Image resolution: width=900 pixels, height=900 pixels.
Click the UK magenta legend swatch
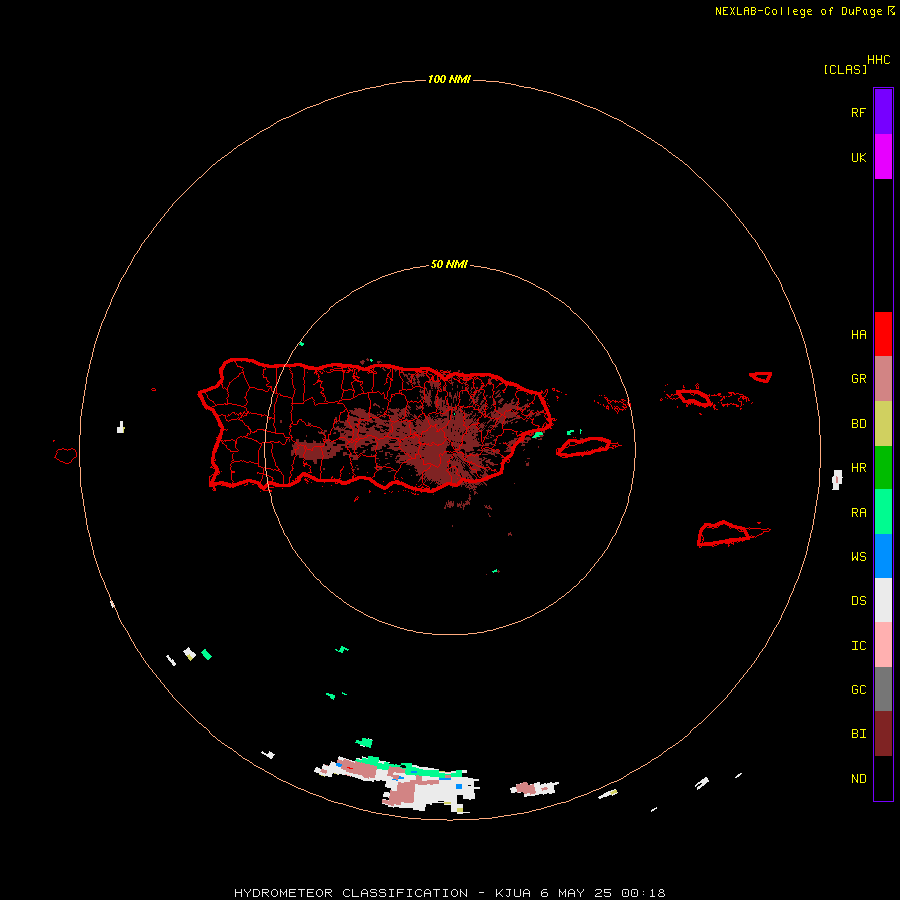point(883,157)
